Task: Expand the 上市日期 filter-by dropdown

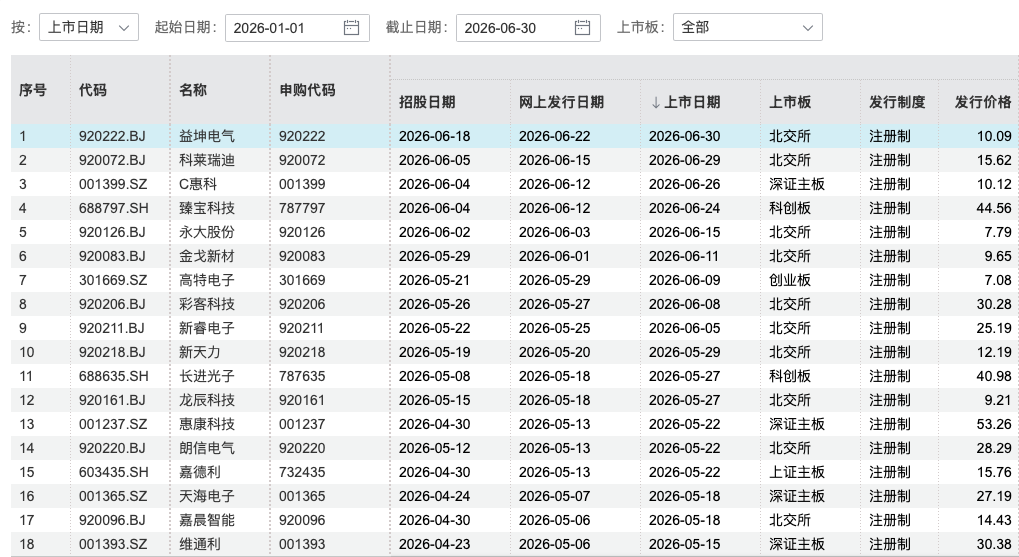Action: 89,27
